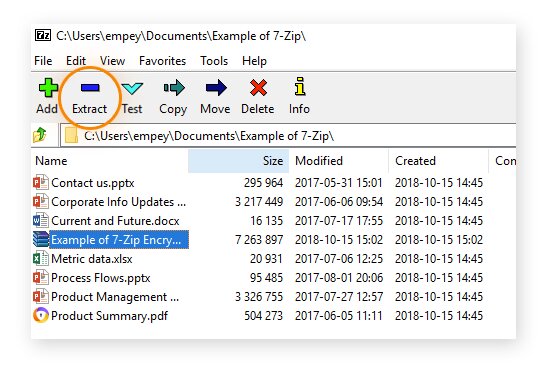Click the Info yellow icon
Viewport: 547px width, 367px height.
pyautogui.click(x=300, y=86)
